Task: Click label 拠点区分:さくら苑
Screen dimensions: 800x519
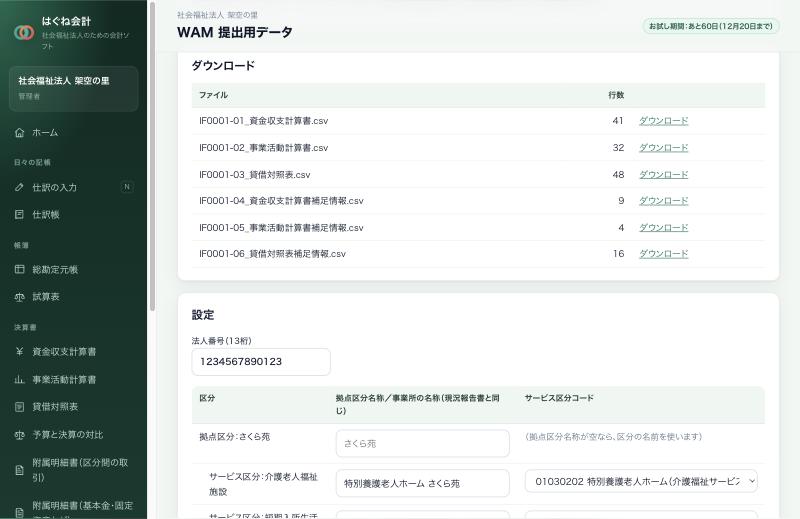Action: pos(235,437)
